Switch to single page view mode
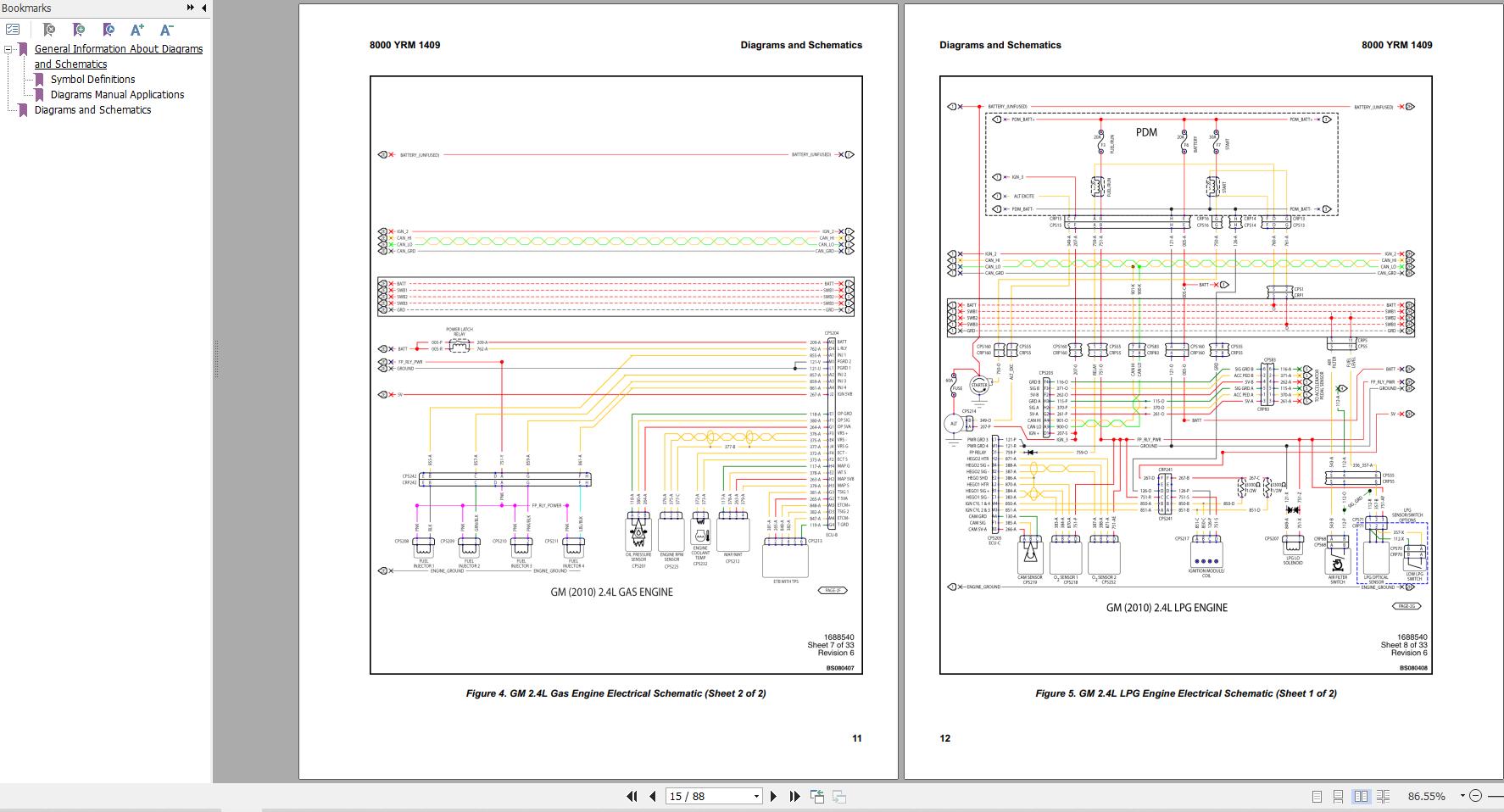 (1317, 796)
